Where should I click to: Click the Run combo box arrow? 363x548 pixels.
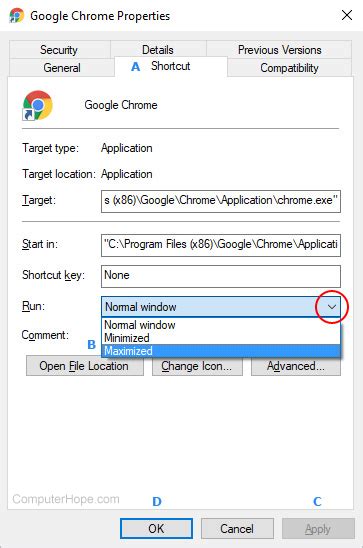click(x=332, y=307)
